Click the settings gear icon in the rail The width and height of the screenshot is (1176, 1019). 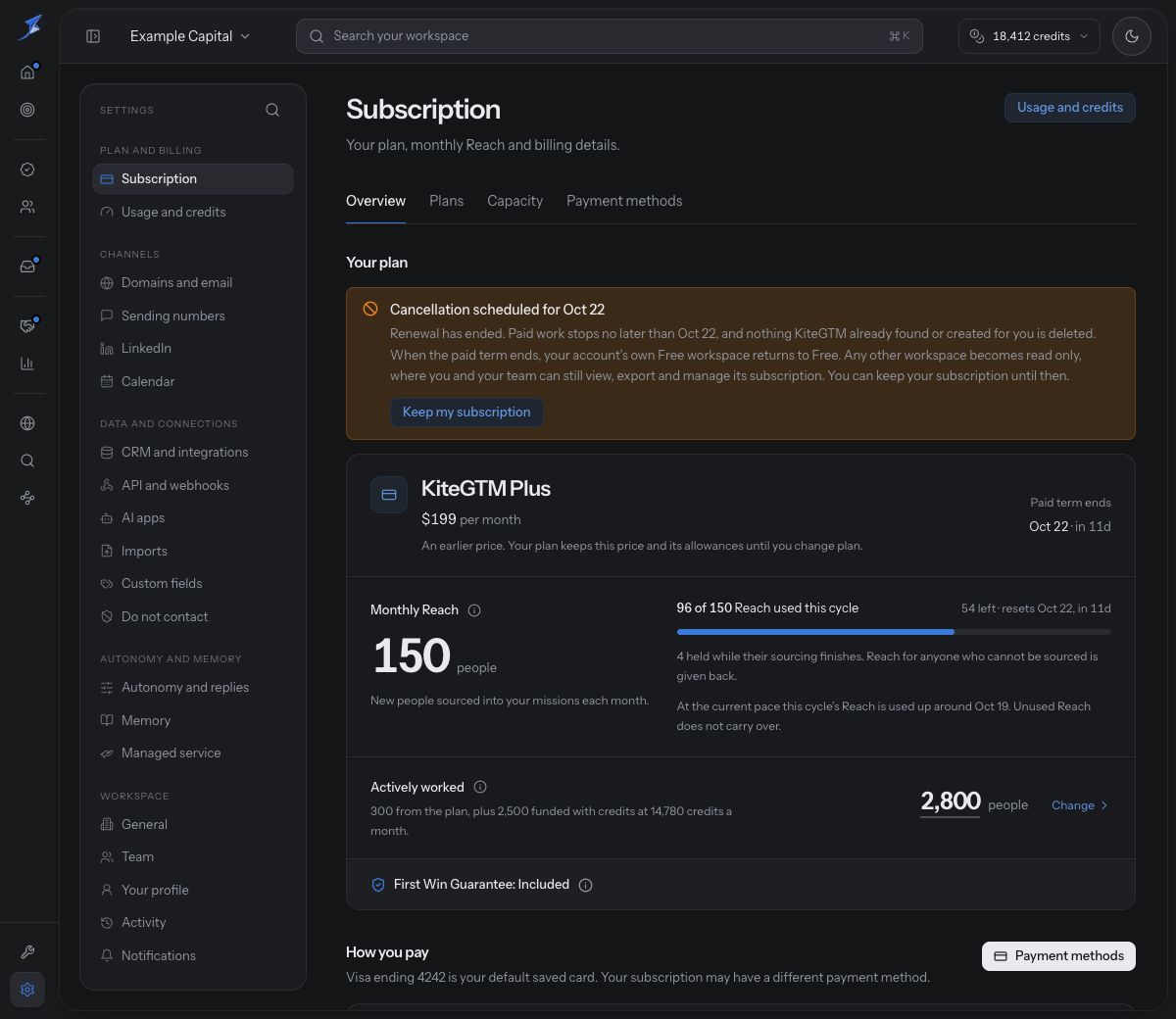27,990
